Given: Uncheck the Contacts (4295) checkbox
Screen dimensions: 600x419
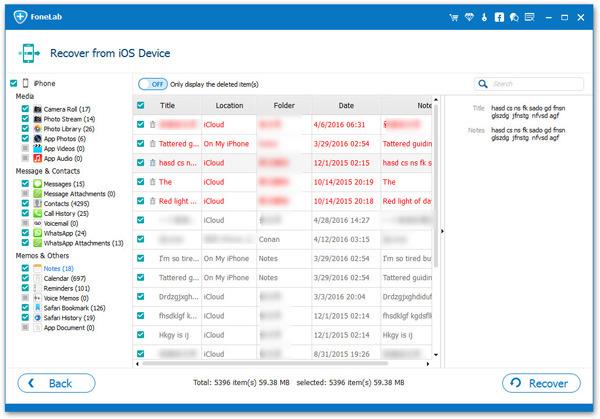Looking at the screenshot, I should tap(25, 203).
